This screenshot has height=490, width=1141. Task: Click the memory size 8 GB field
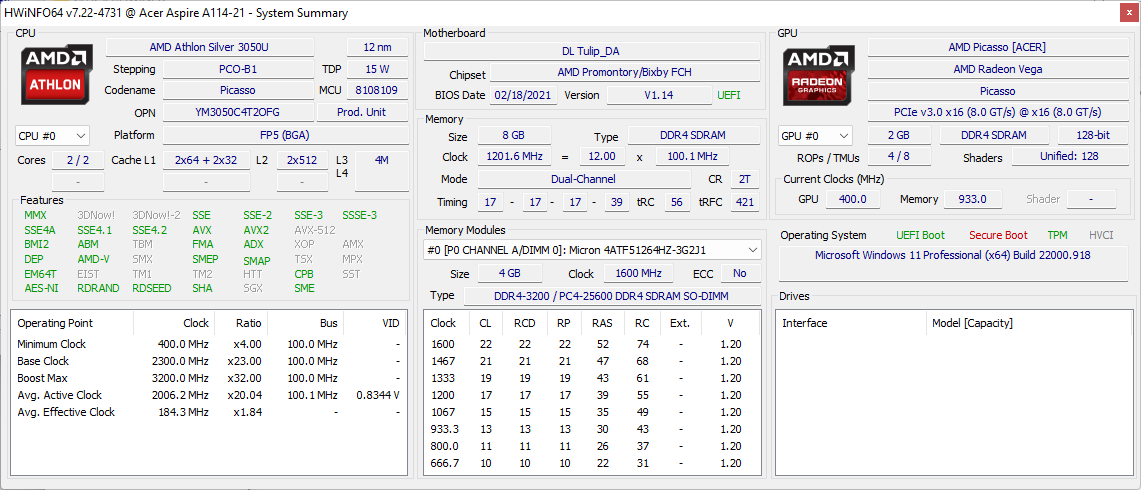click(514, 135)
